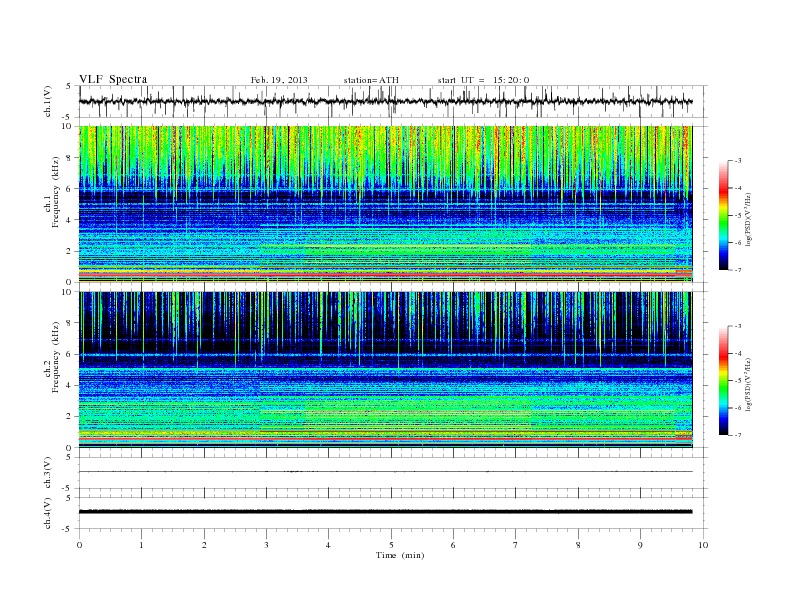Click the log(PSD) label beside ch.2 color bar
Screen dimensions: 792x612
pyautogui.click(x=748, y=384)
